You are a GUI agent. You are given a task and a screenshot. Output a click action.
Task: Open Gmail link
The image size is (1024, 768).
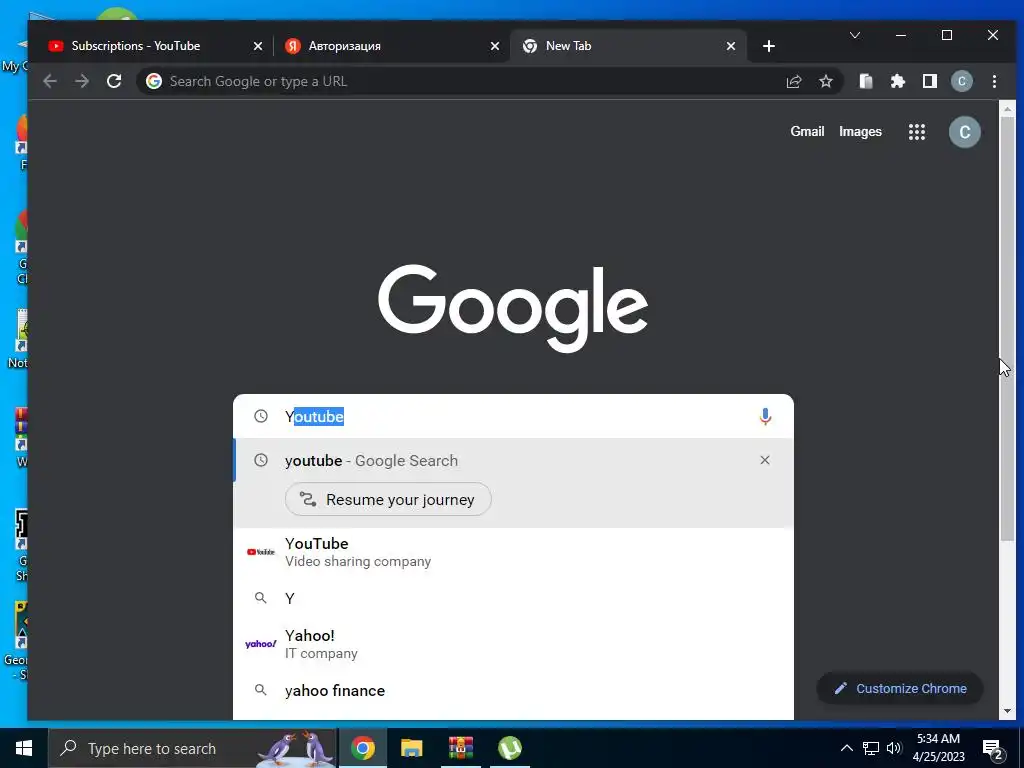(x=807, y=131)
